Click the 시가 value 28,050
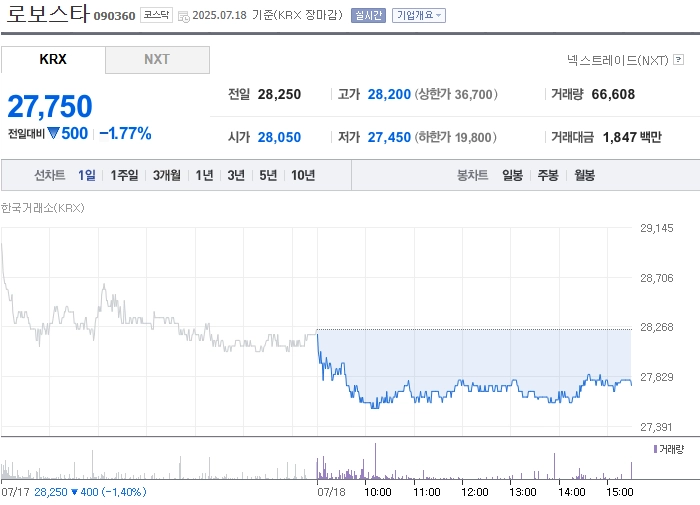This screenshot has height=505, width=700. coord(279,137)
